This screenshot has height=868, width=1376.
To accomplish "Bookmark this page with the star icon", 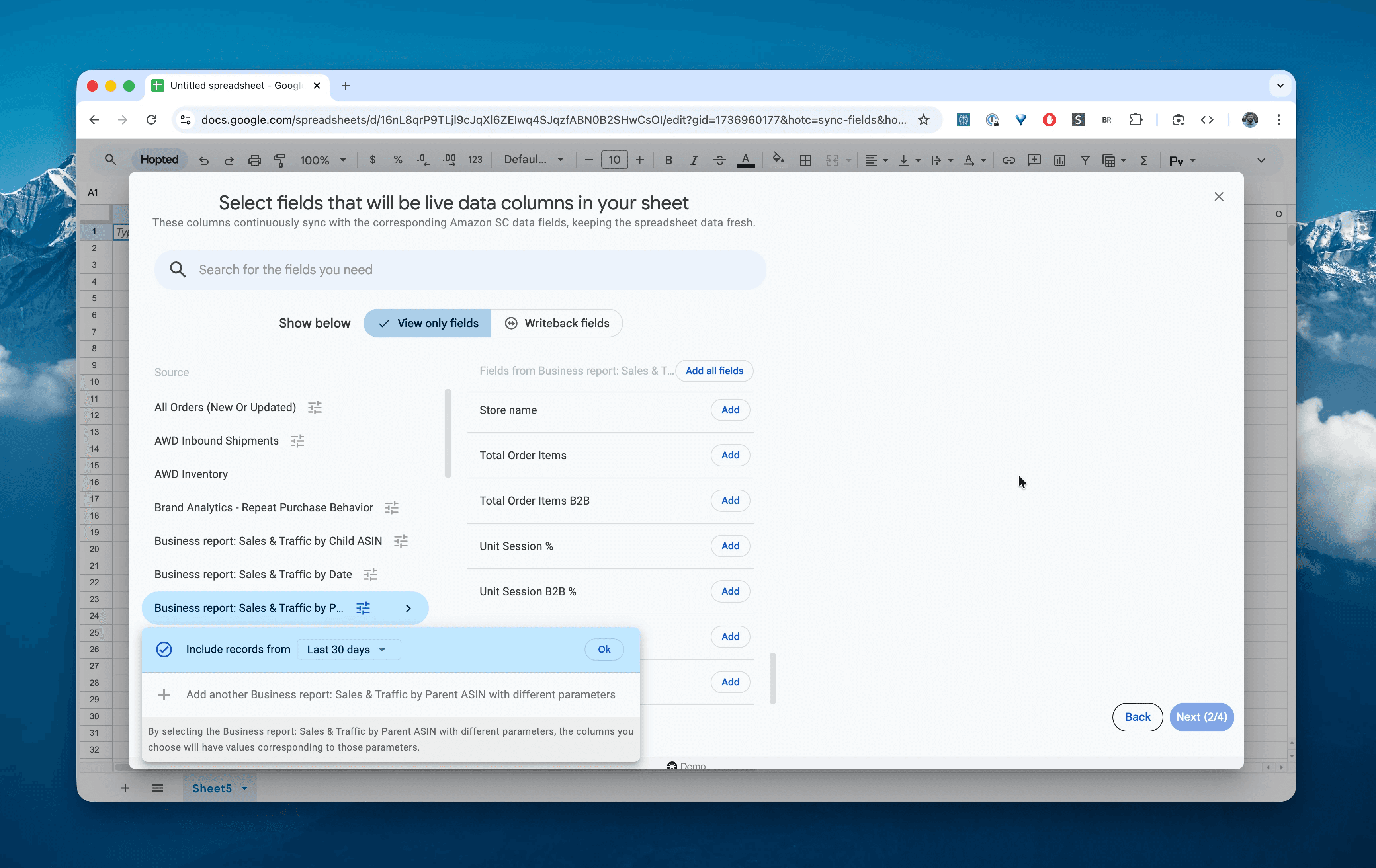I will click(923, 120).
